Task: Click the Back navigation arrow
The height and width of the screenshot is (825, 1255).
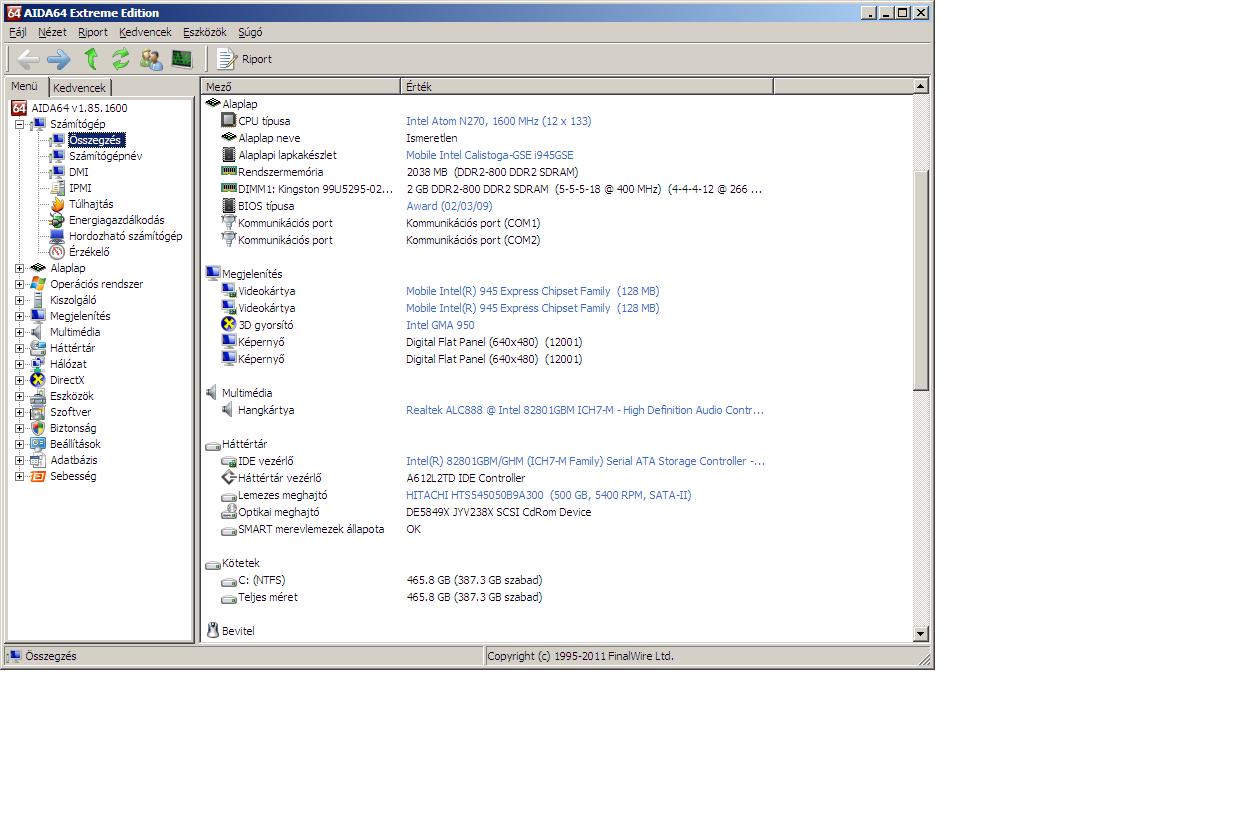Action: pyautogui.click(x=27, y=59)
